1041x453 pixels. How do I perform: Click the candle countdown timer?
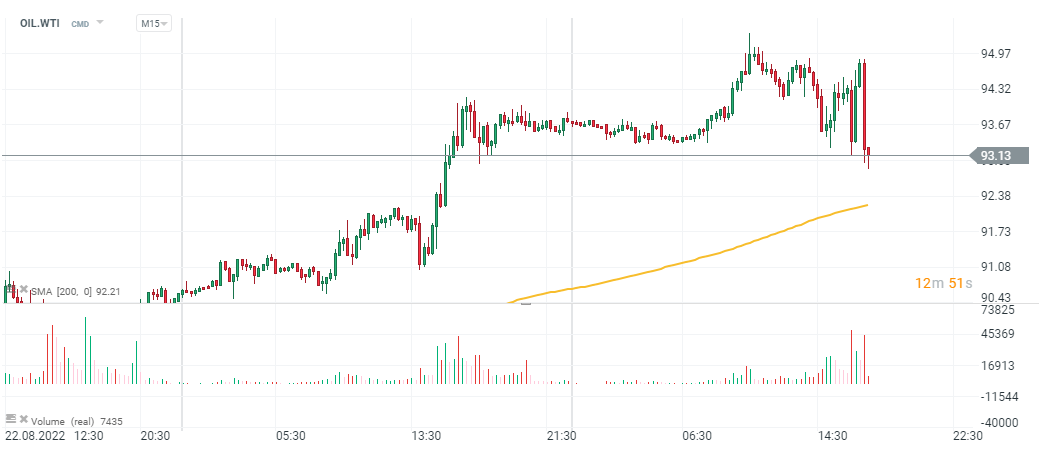943,284
